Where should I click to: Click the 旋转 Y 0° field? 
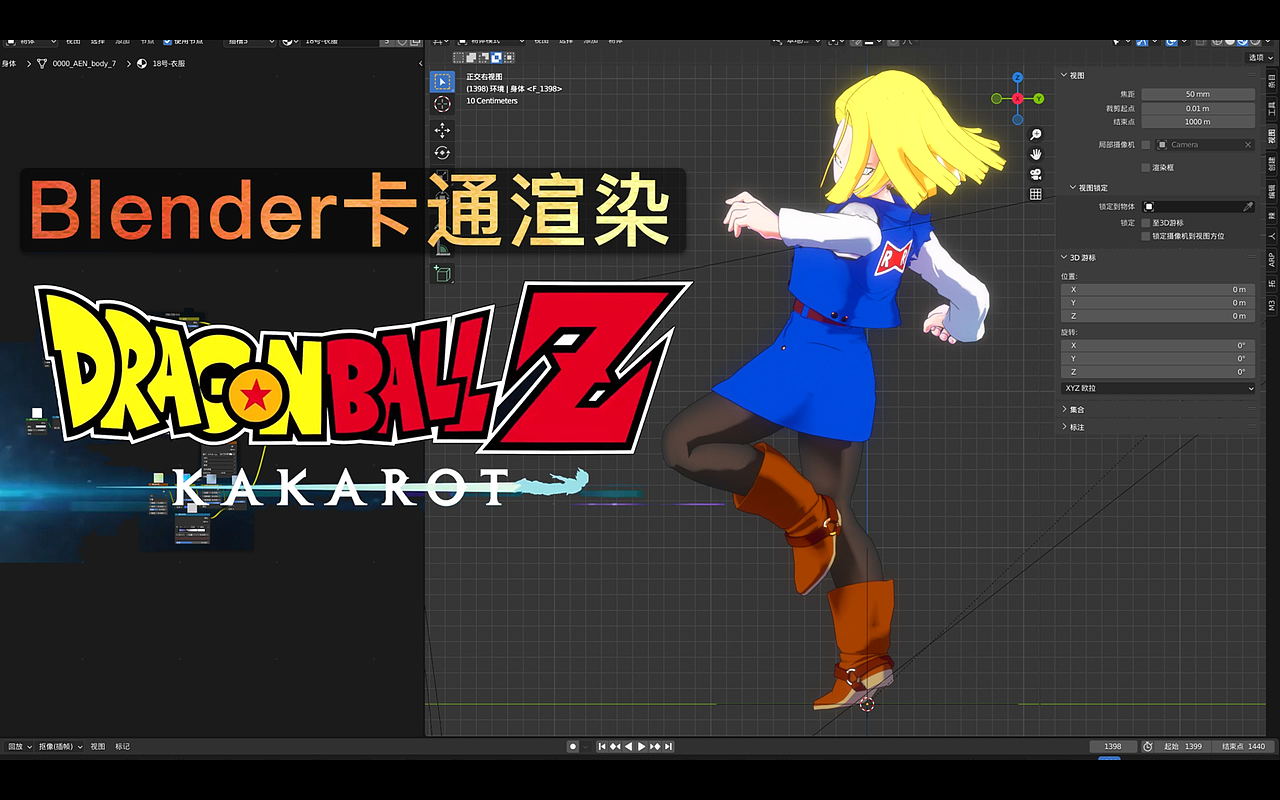(x=1157, y=358)
